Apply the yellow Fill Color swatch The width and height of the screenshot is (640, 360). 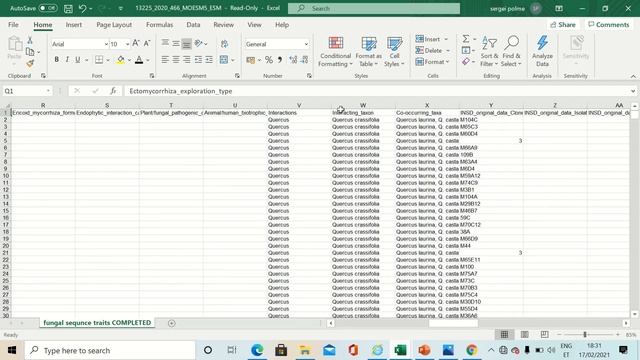pos(120,60)
